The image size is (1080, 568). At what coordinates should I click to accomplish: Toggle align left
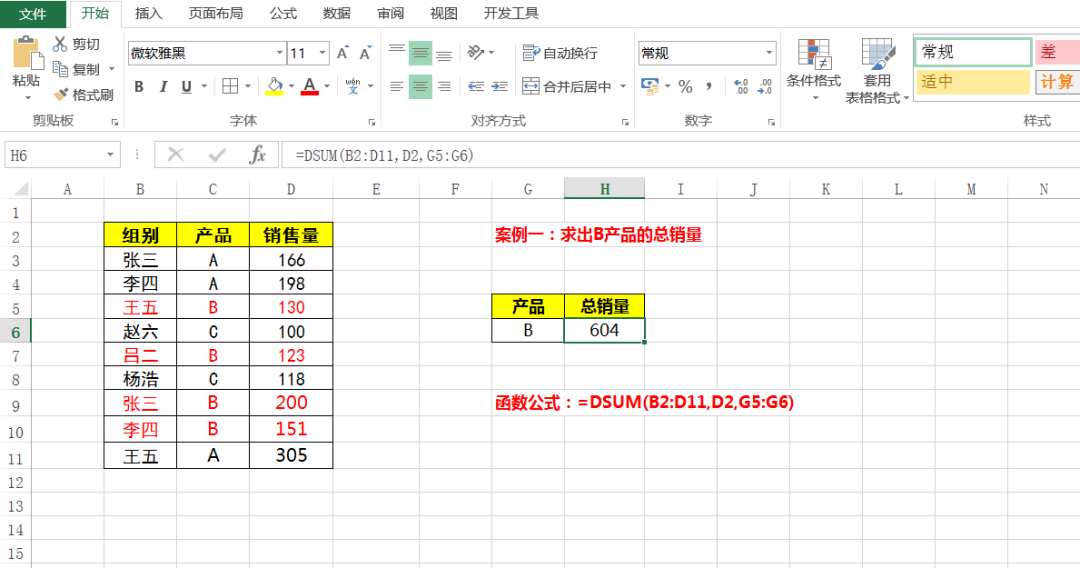(x=397, y=86)
